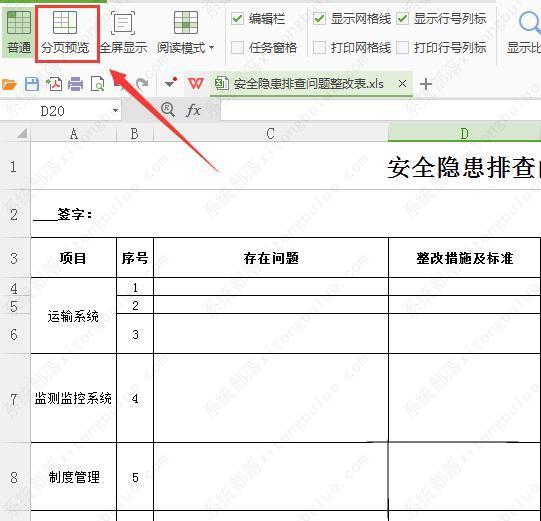Open the fx insert function button
This screenshot has width=541, height=521.
coord(193,111)
